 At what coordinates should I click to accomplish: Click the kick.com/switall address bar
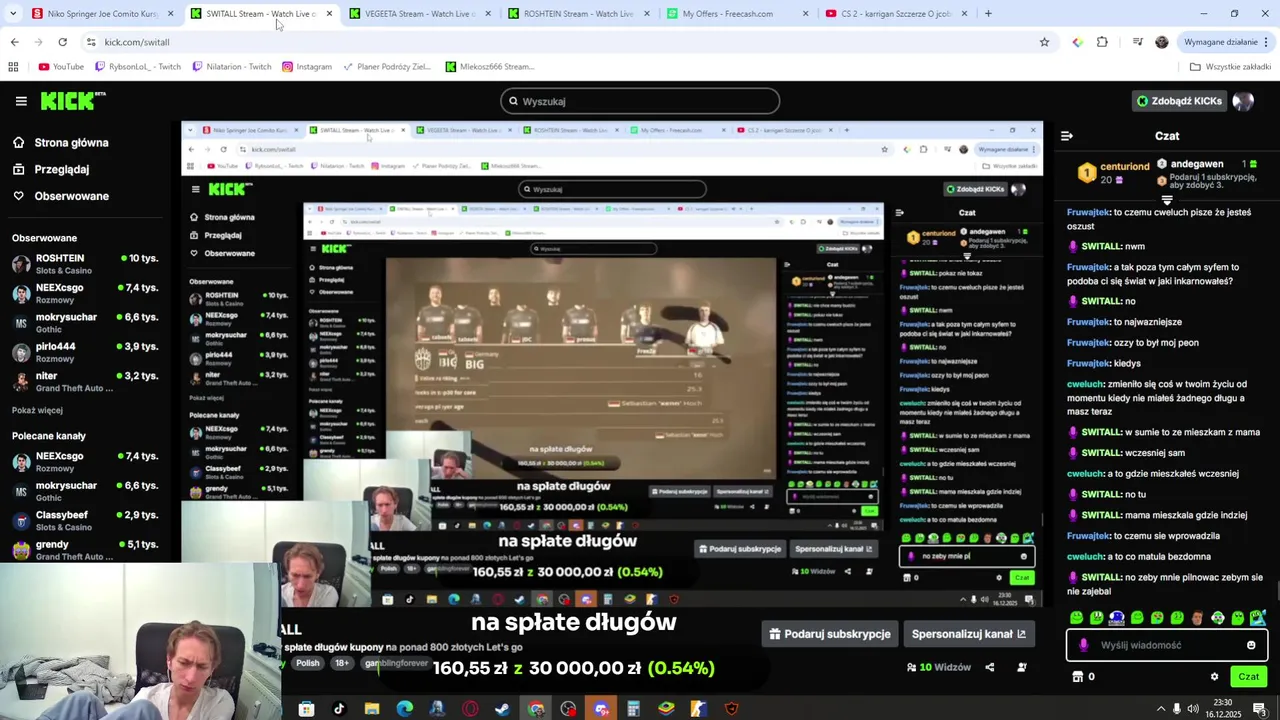(x=560, y=42)
